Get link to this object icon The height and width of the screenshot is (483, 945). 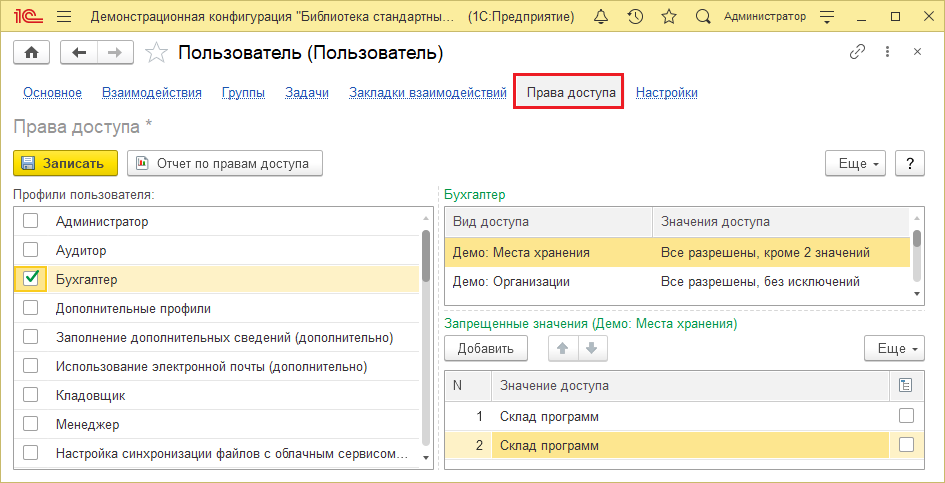point(857,52)
